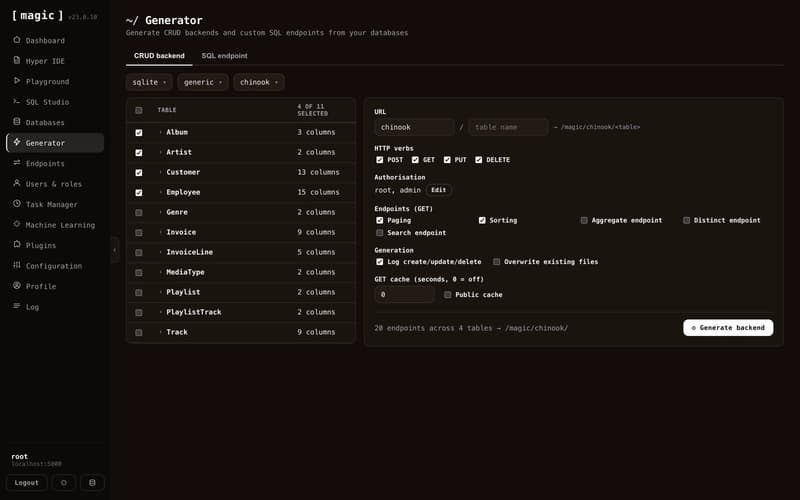Open Profile via its user-circle icon
Screen dimensions: 800x500
pos(17,286)
